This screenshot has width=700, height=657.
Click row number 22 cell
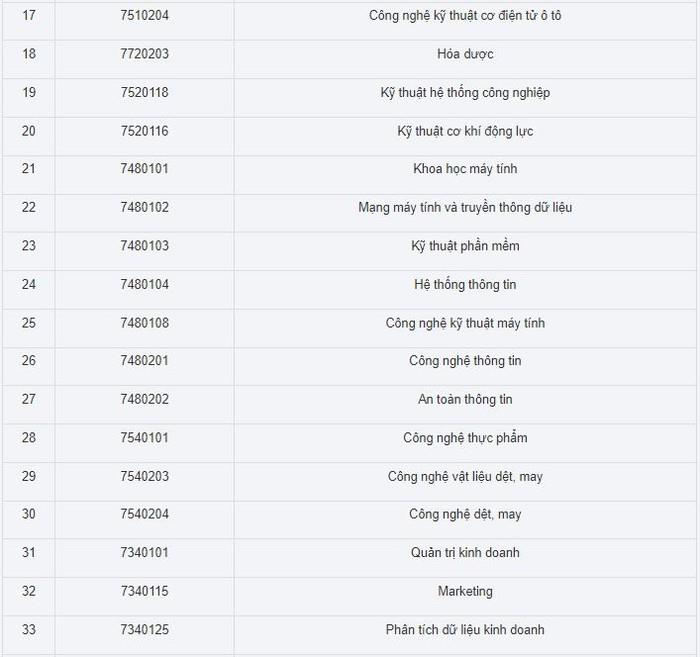pos(28,208)
